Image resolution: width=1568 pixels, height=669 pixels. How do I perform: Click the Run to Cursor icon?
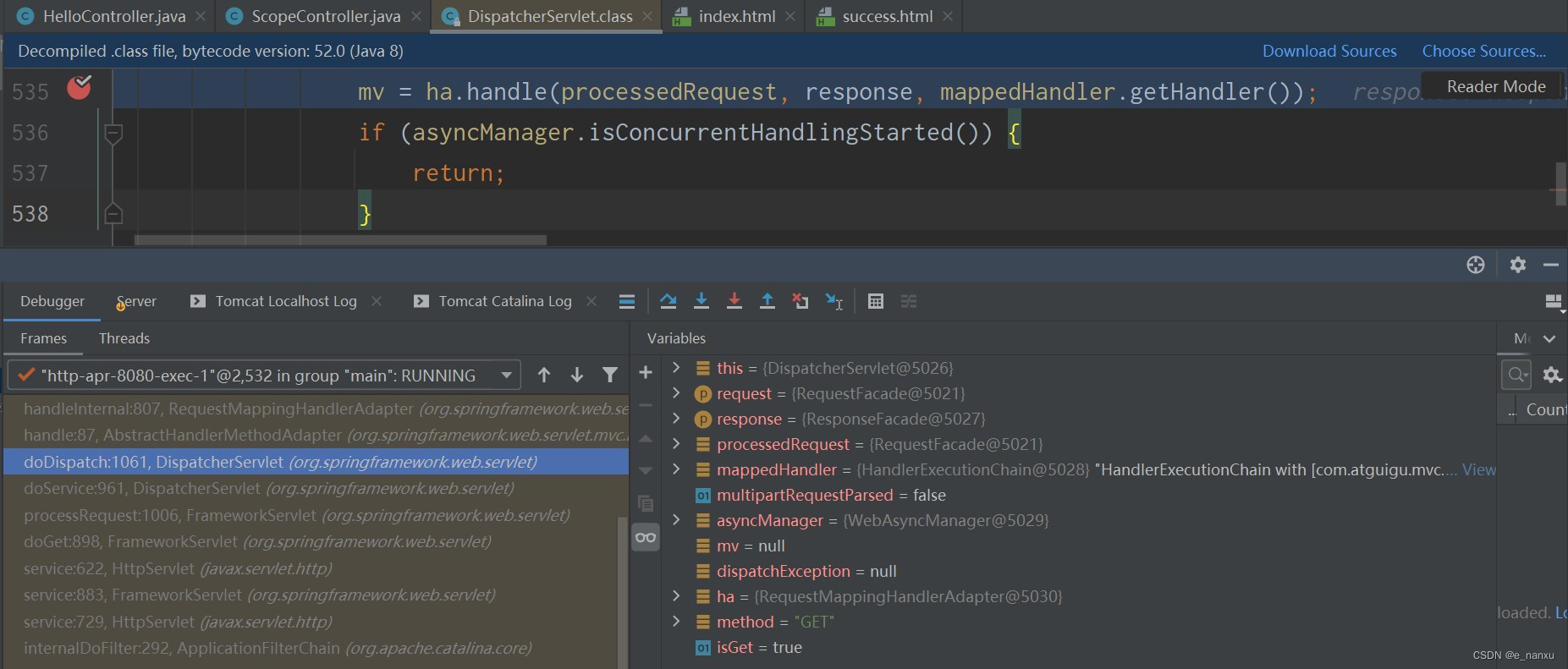834,301
